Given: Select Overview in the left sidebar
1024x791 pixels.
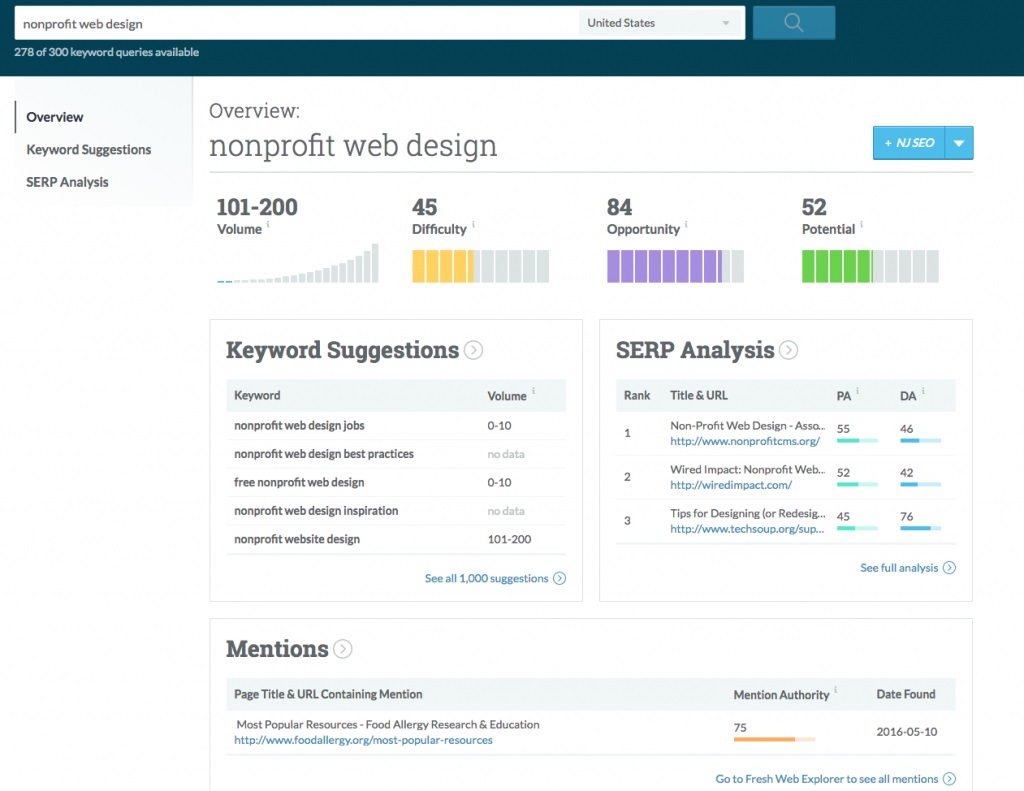Looking at the screenshot, I should (55, 117).
